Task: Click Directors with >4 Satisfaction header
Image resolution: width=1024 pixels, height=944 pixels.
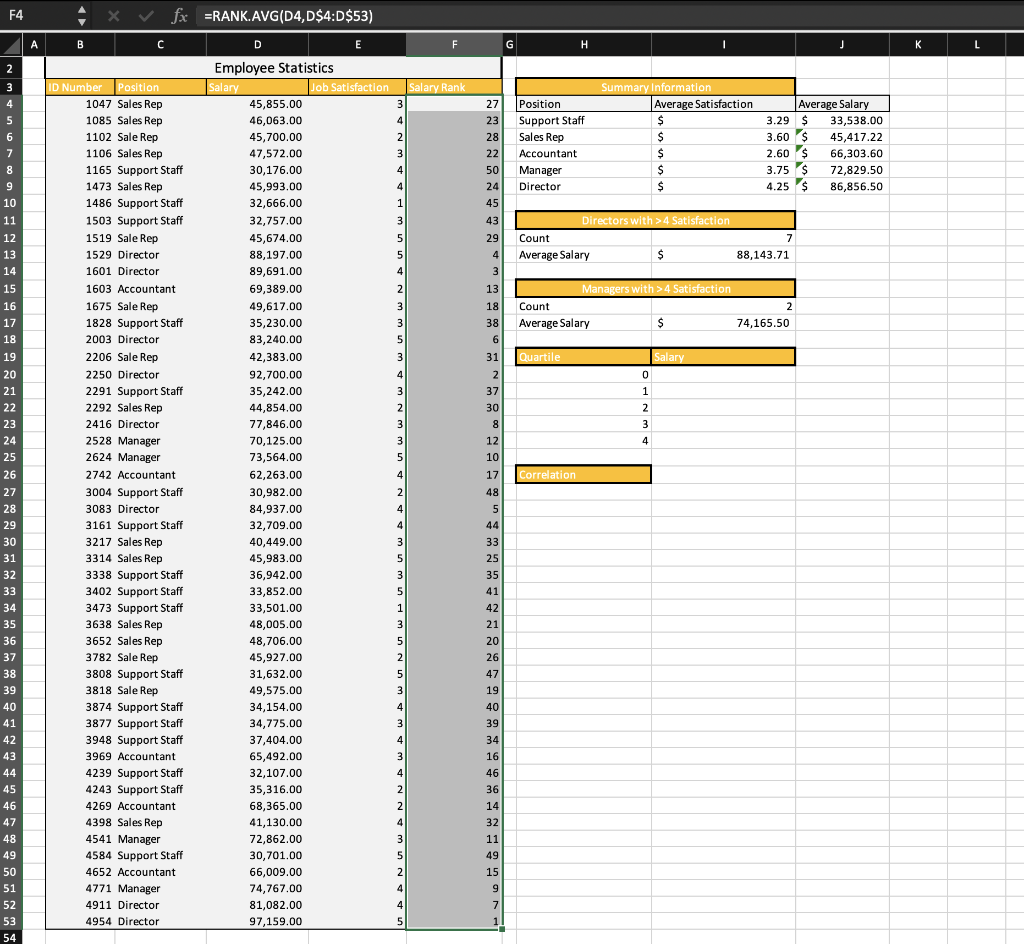Action: pyautogui.click(x=656, y=221)
